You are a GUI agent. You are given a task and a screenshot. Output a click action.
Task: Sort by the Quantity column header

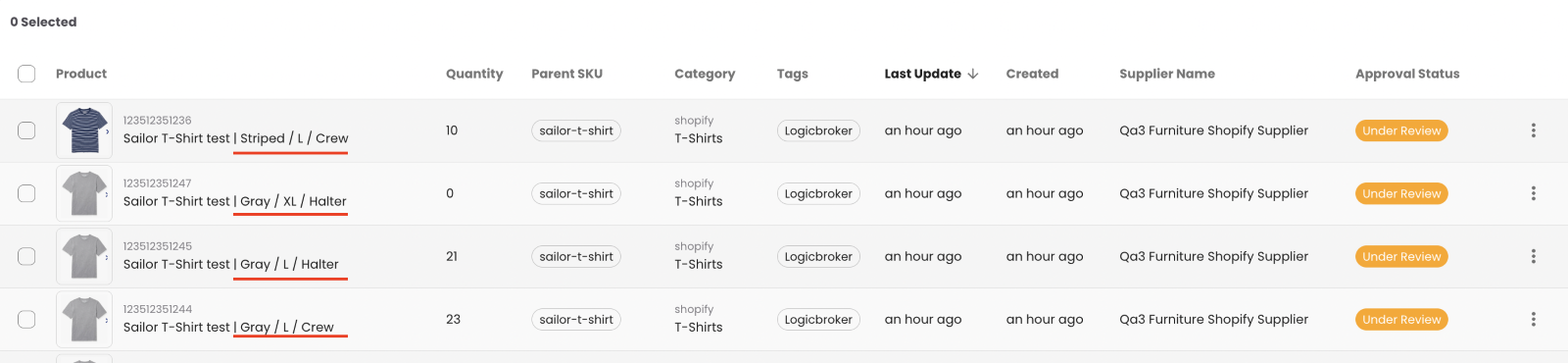(x=474, y=74)
